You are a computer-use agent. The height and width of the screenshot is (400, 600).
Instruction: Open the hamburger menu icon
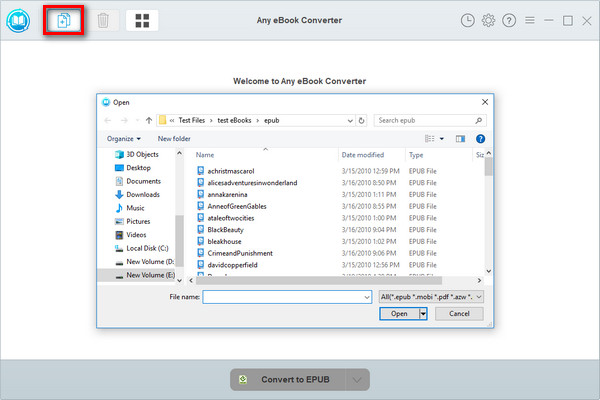coord(530,20)
